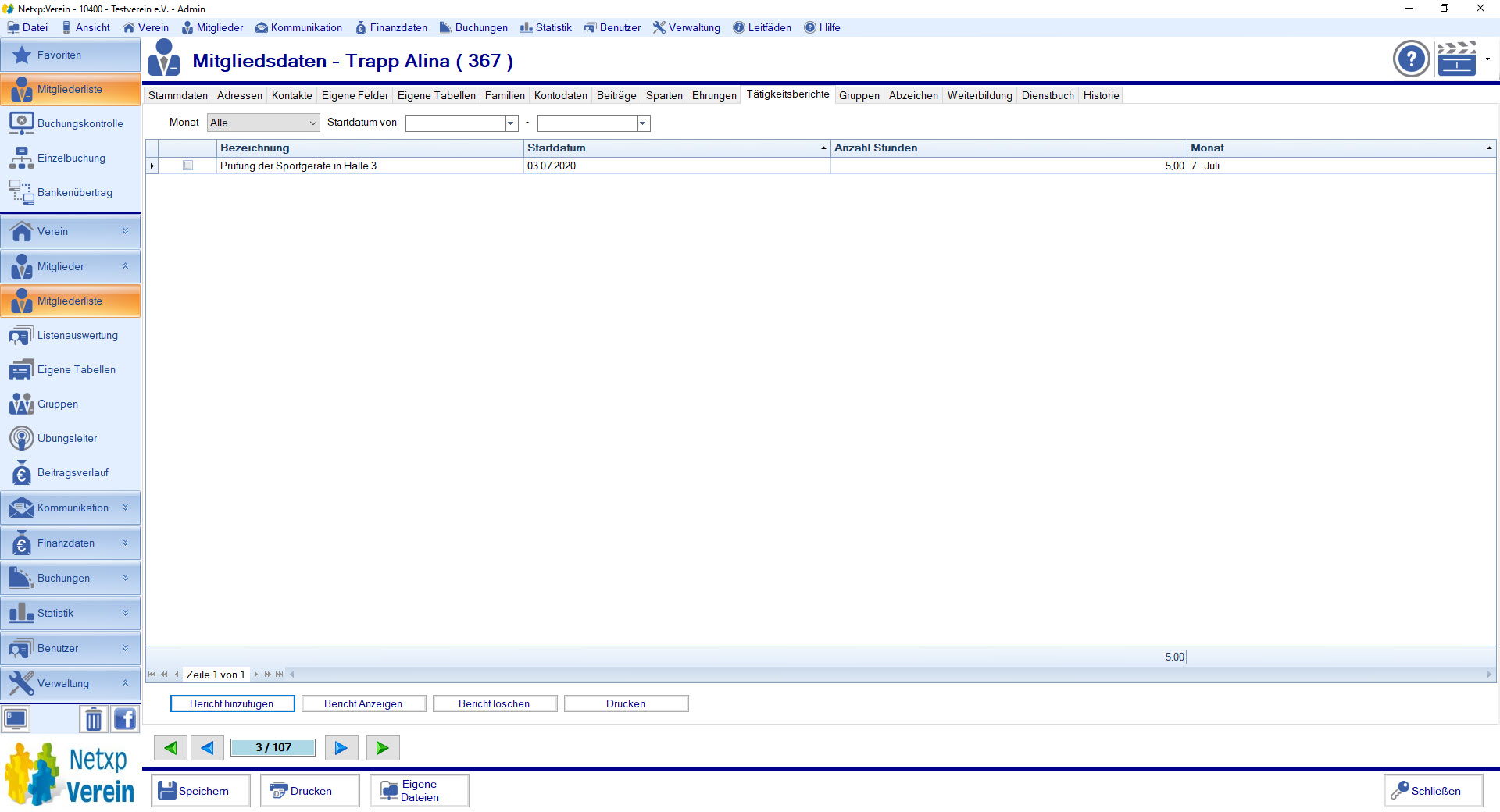Tick the checkbox for Prüfung der Sportgeräte row
This screenshot has width=1500, height=812.
(187, 166)
